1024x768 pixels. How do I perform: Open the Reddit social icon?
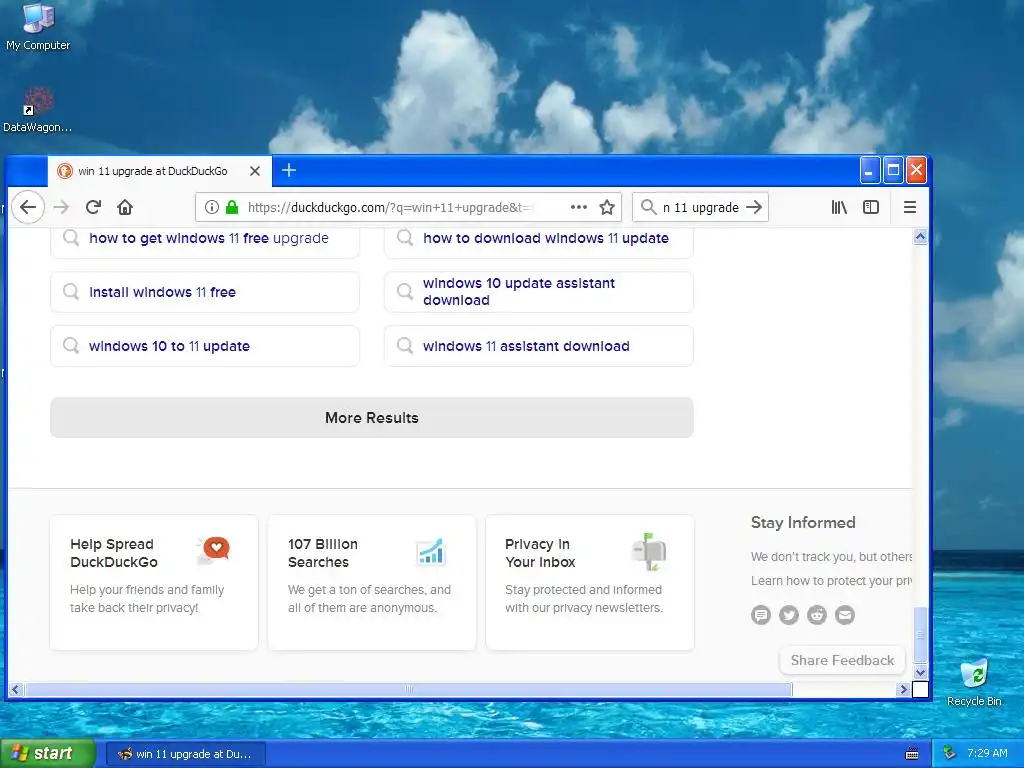tap(817, 615)
